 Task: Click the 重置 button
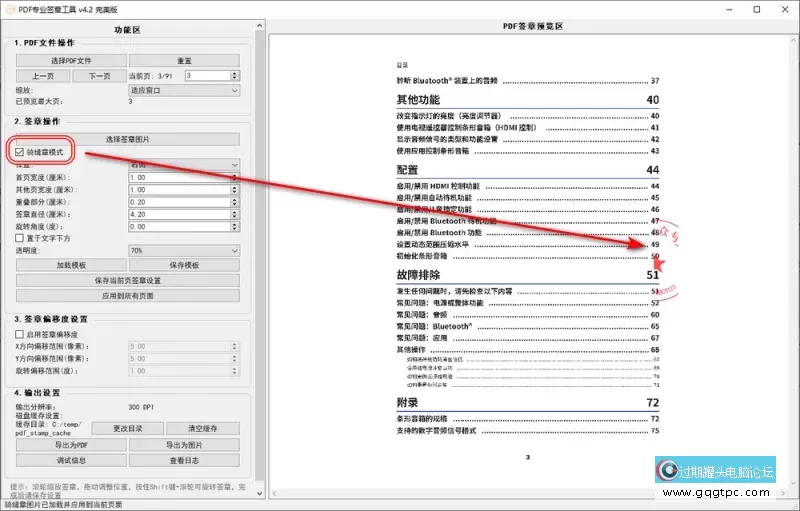pyautogui.click(x=184, y=61)
